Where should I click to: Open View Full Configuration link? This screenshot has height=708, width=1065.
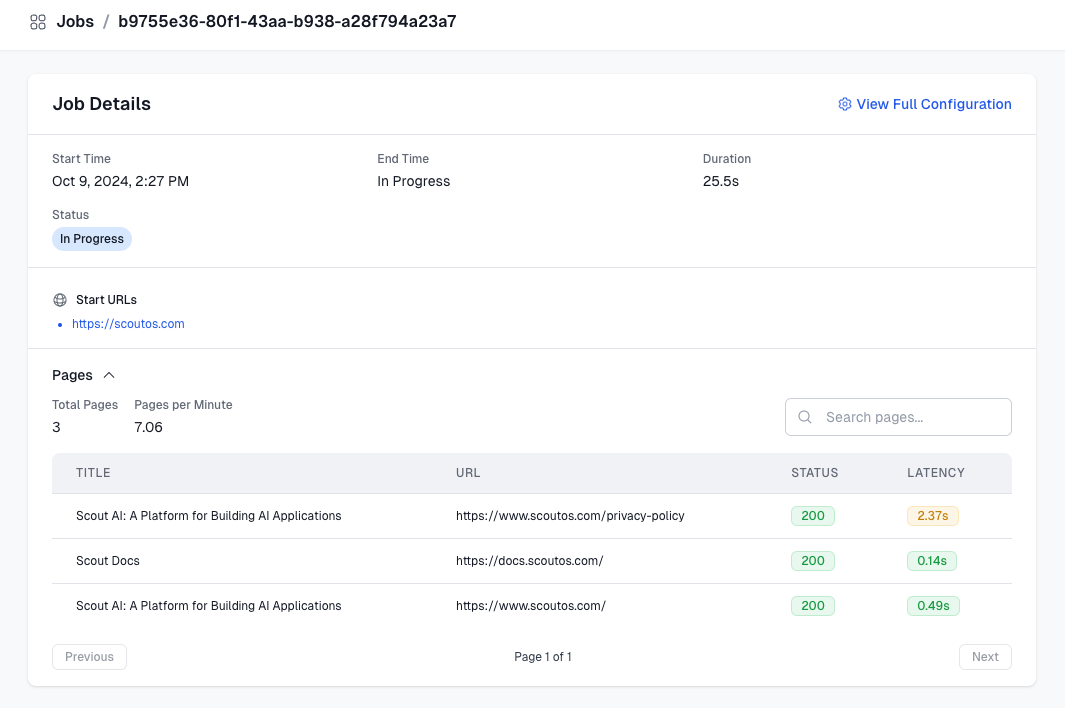[934, 104]
